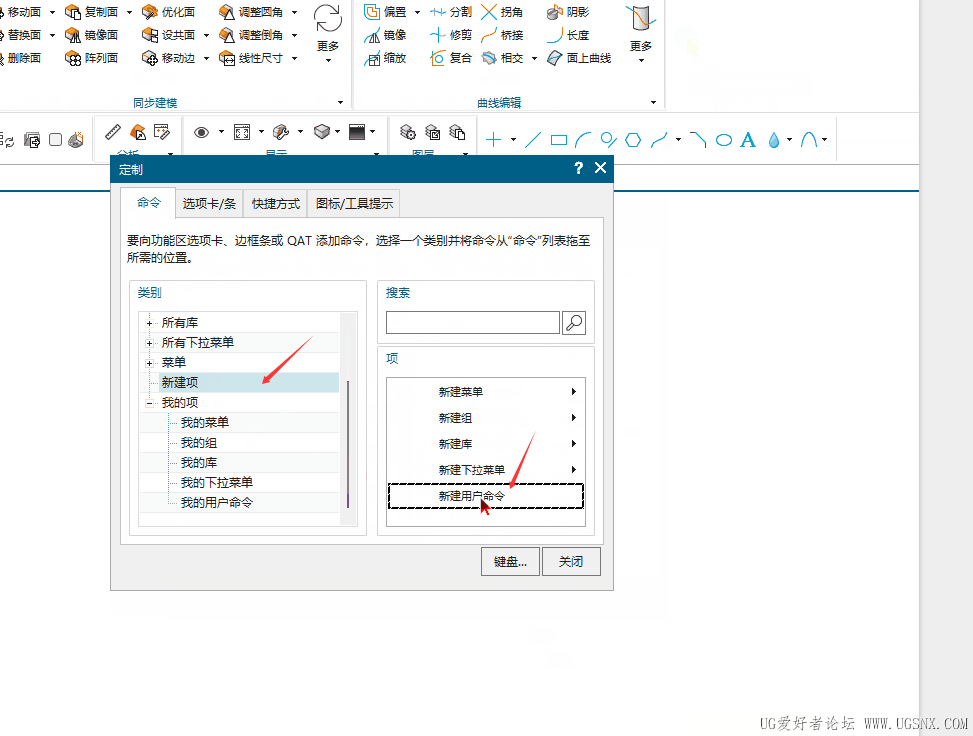Click the 键盘... button
Image resolution: width=973 pixels, height=736 pixels.
click(510, 562)
